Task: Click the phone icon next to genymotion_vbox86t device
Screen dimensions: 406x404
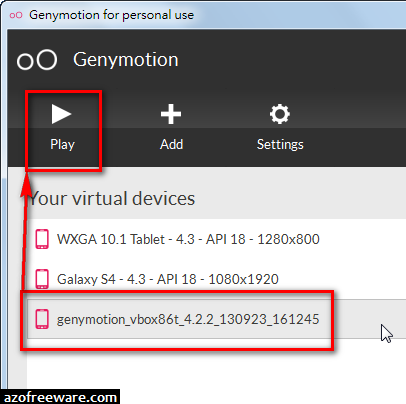Action: click(42, 319)
